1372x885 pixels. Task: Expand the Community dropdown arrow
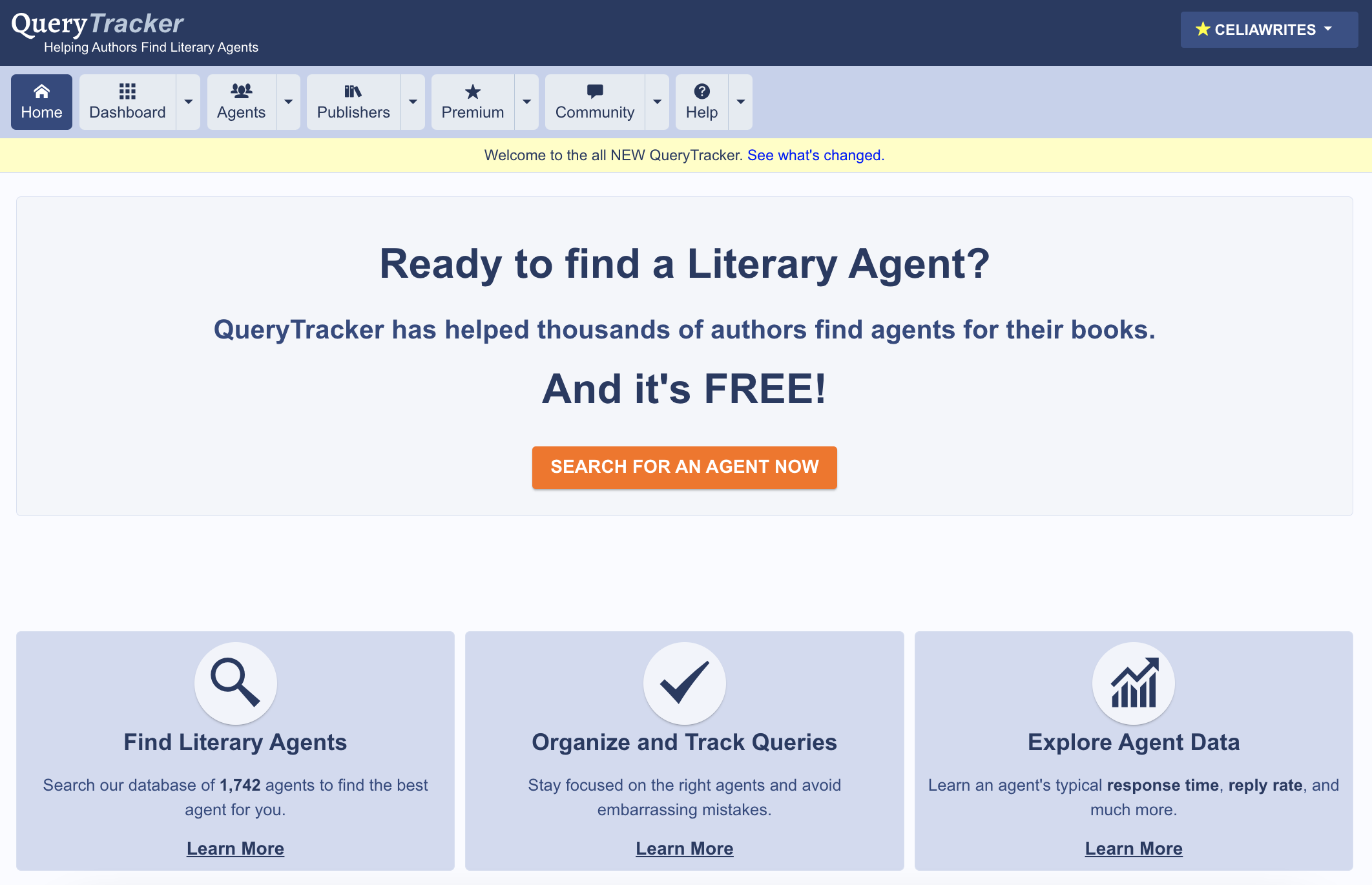[x=657, y=102]
